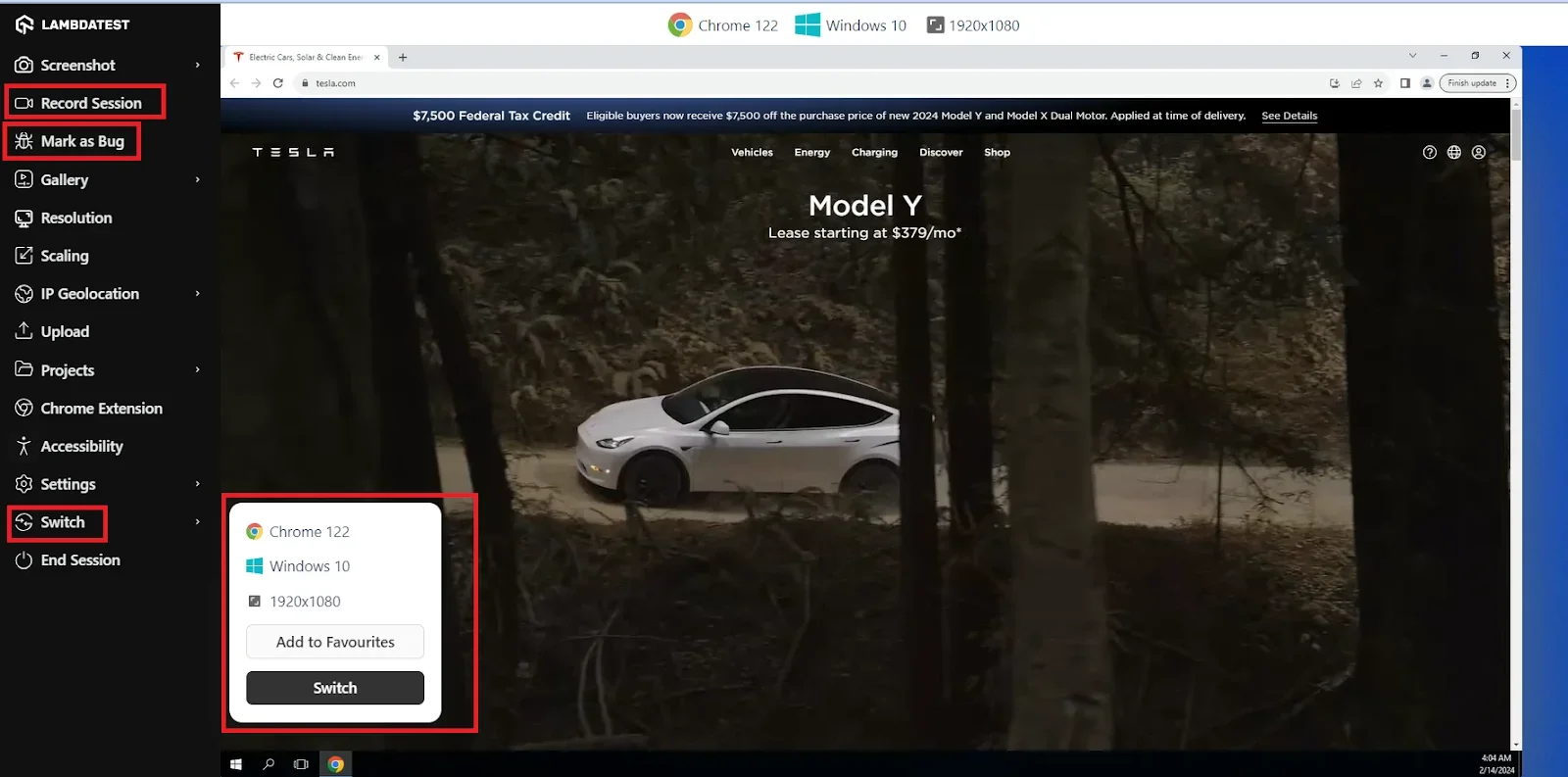The height and width of the screenshot is (777, 1568).
Task: Bookmark the page with the star icon
Action: point(1378,83)
